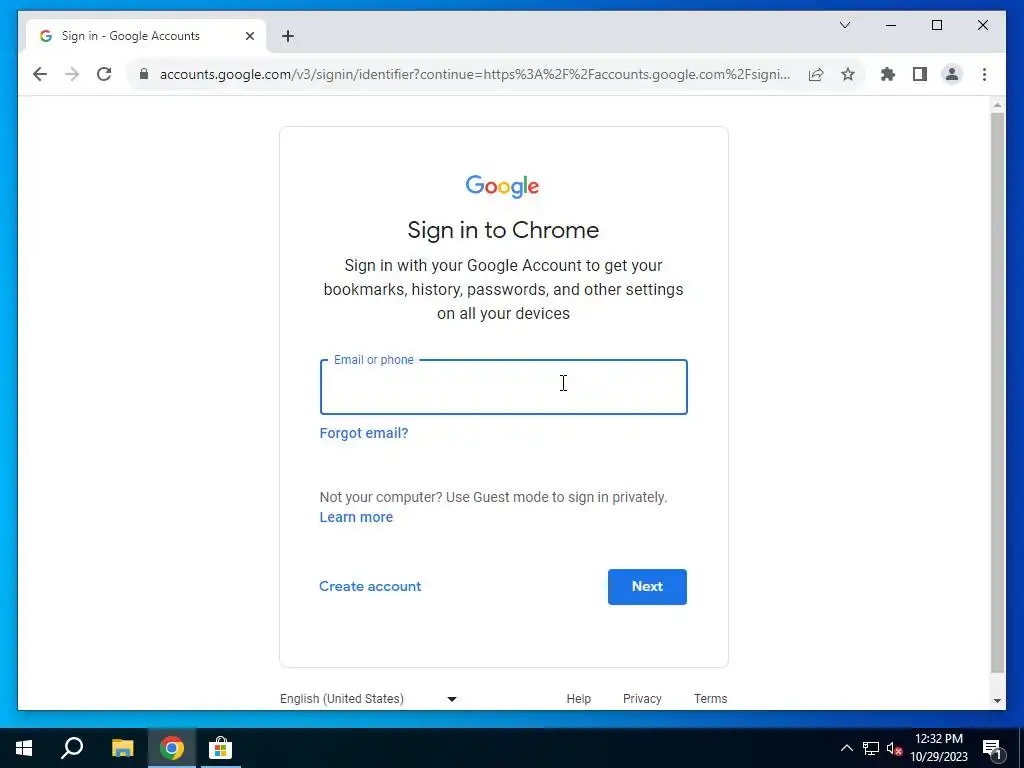The image size is (1024, 768).
Task: Click the share page icon in address bar
Action: click(x=816, y=74)
